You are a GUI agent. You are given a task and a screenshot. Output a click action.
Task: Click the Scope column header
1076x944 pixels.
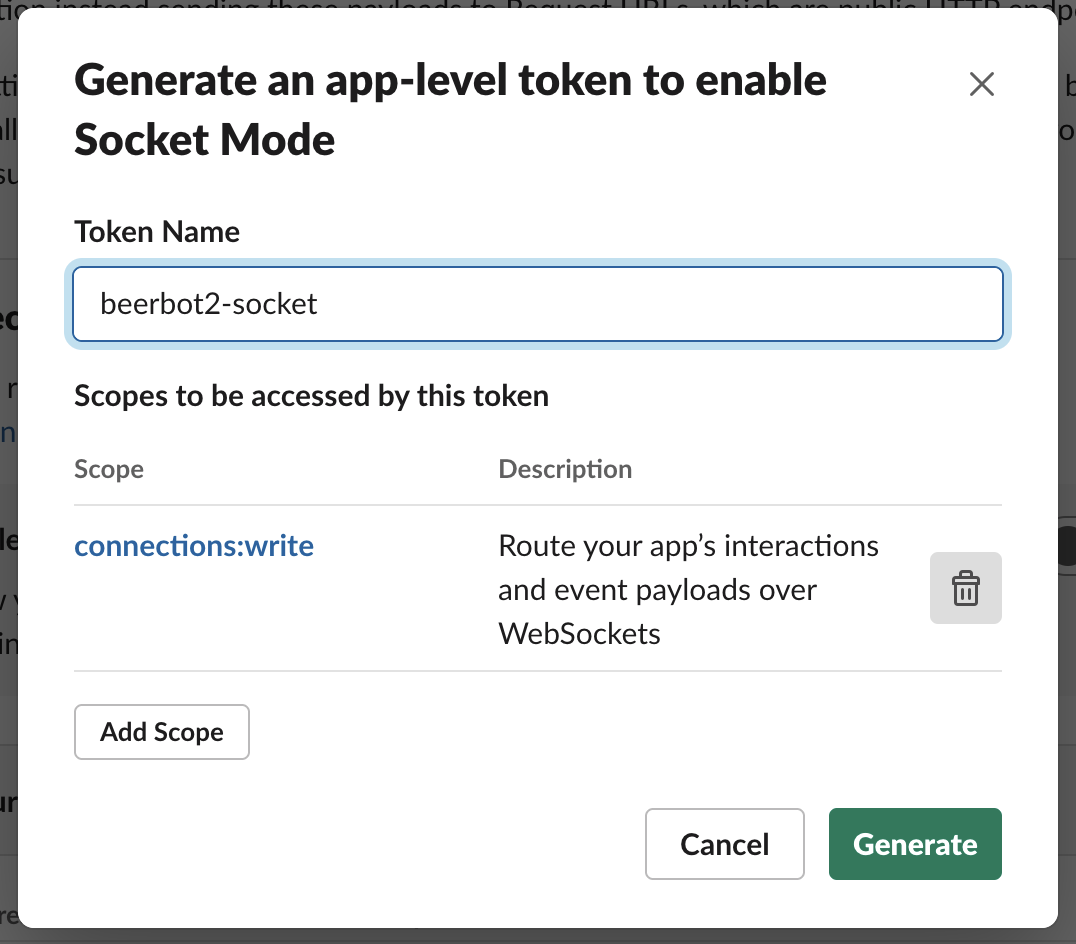(x=109, y=469)
